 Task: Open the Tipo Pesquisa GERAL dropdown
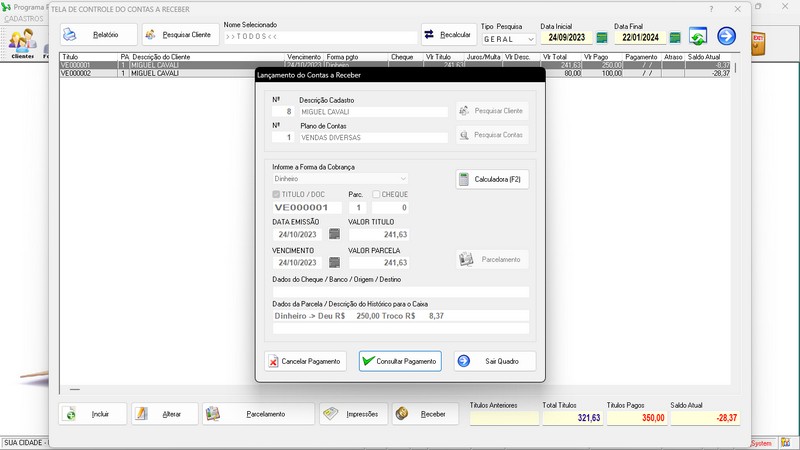click(x=508, y=39)
